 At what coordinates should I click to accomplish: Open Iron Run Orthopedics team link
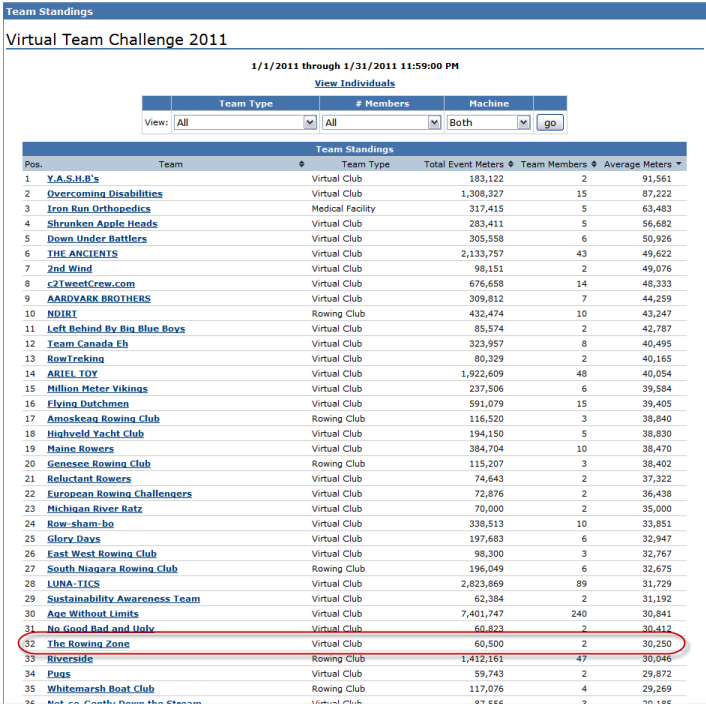coord(99,208)
